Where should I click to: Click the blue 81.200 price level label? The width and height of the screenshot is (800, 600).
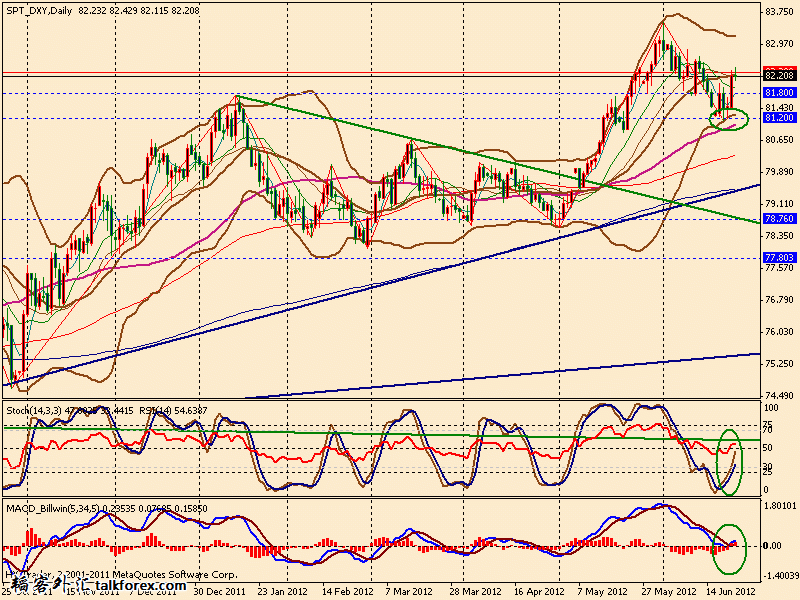(779, 118)
